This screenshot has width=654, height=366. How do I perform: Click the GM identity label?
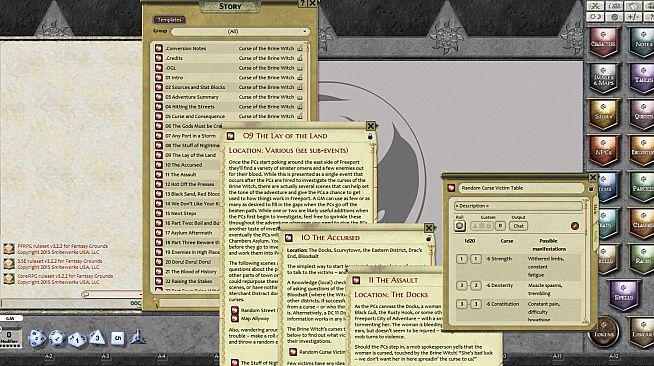10,318
